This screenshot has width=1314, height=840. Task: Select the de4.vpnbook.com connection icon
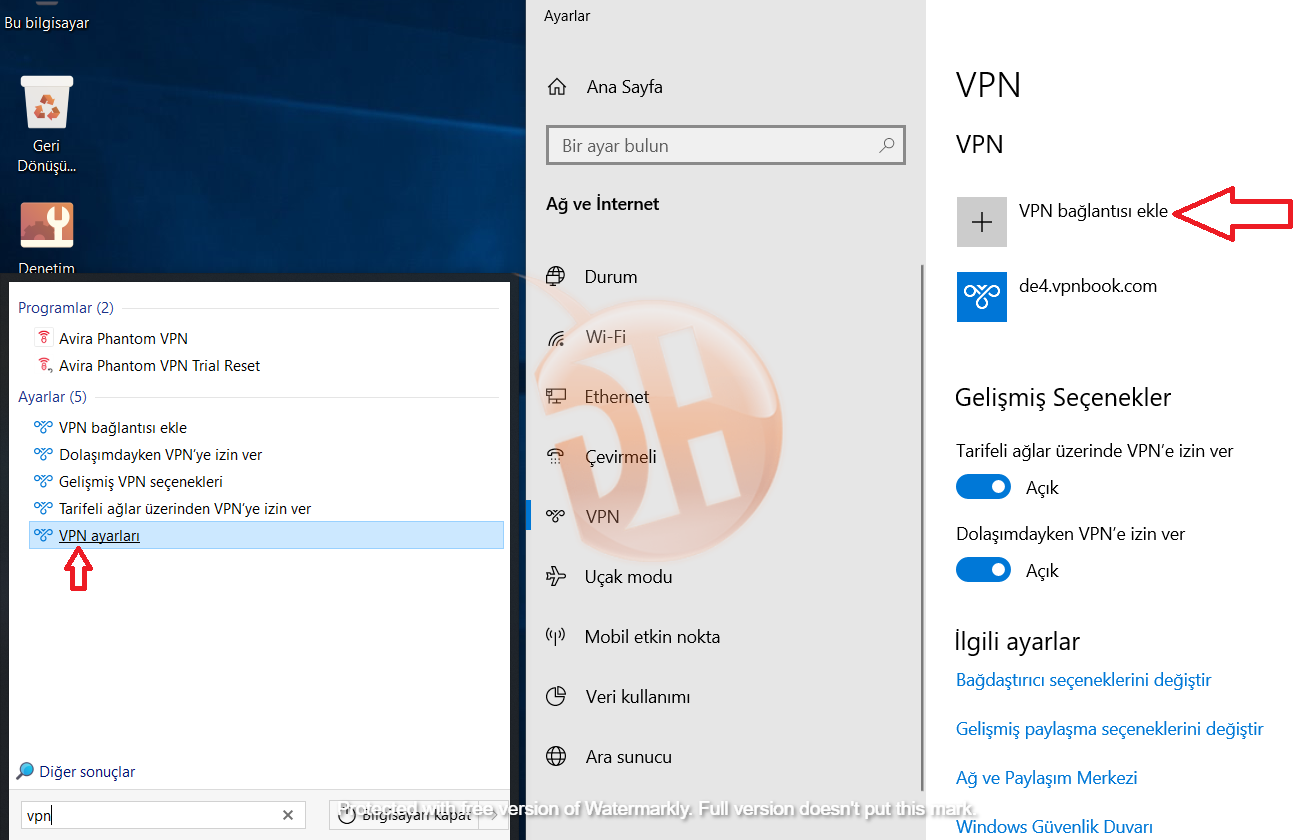tap(982, 297)
